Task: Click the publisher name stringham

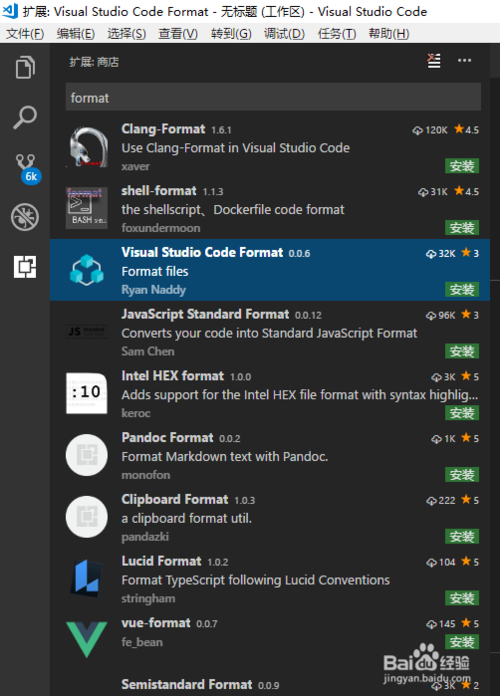Action: 148,598
